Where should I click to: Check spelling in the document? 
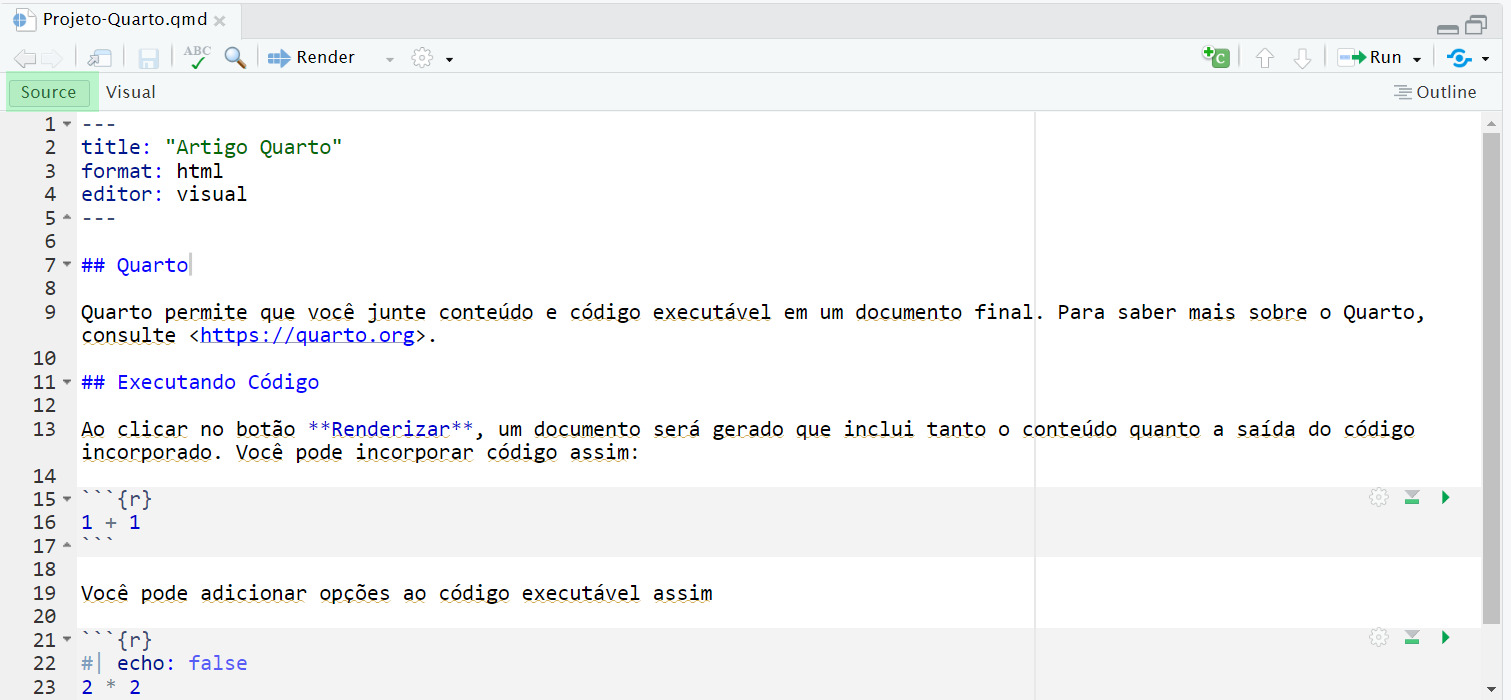[x=198, y=58]
